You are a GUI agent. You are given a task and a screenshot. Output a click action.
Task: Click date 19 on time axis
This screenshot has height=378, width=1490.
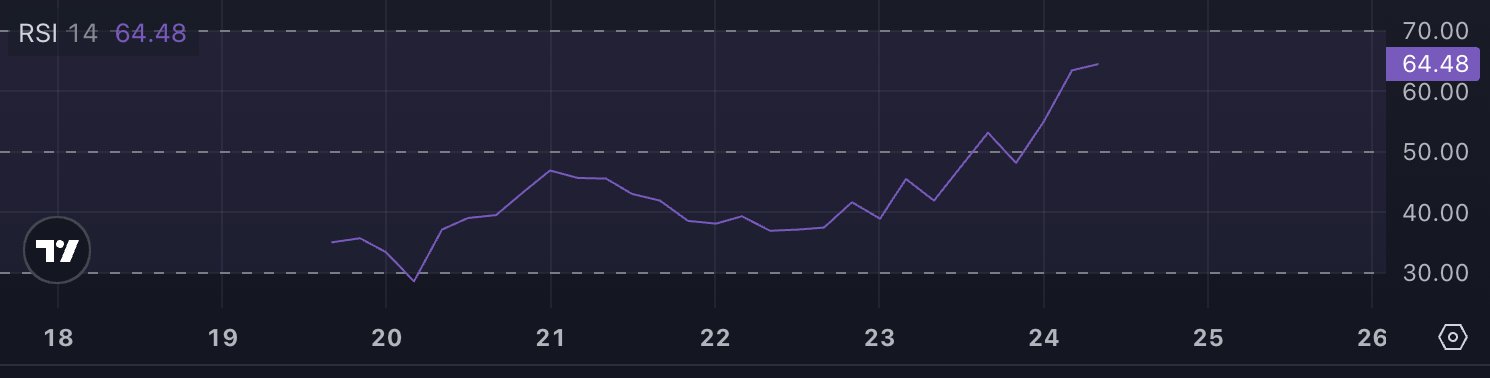click(x=222, y=338)
